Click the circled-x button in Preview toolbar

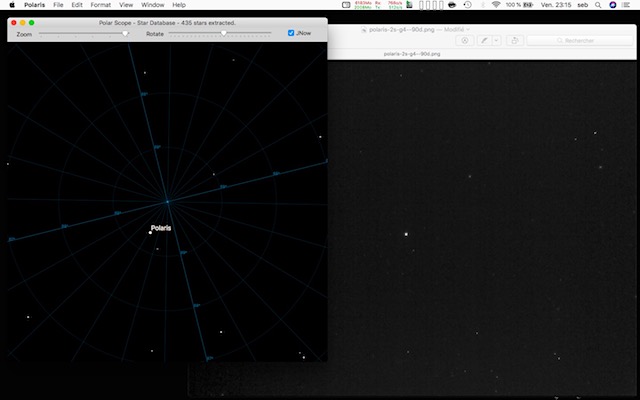tap(464, 40)
